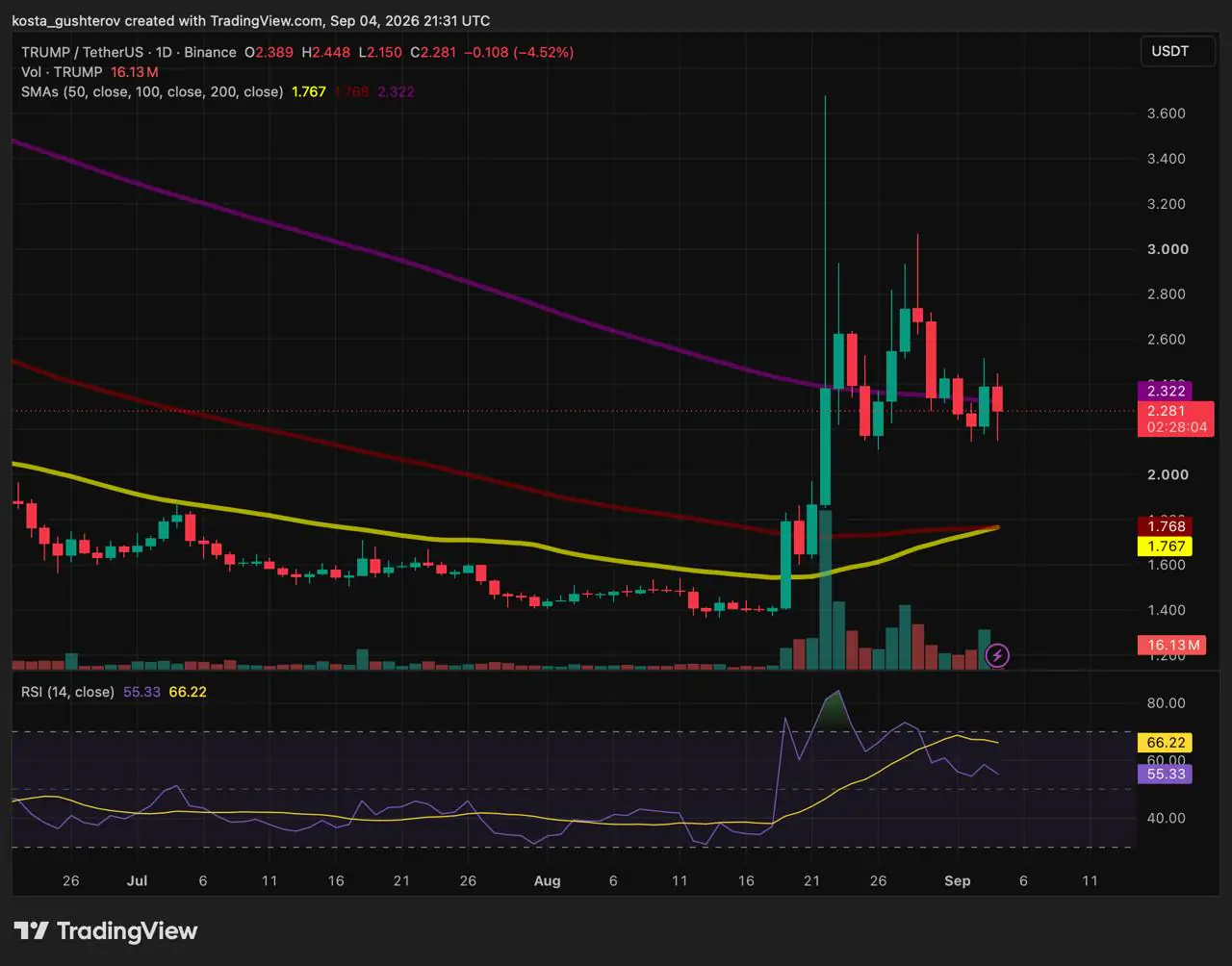
Task: Click the −0.108 (−4.52%) change value
Action: [x=519, y=53]
